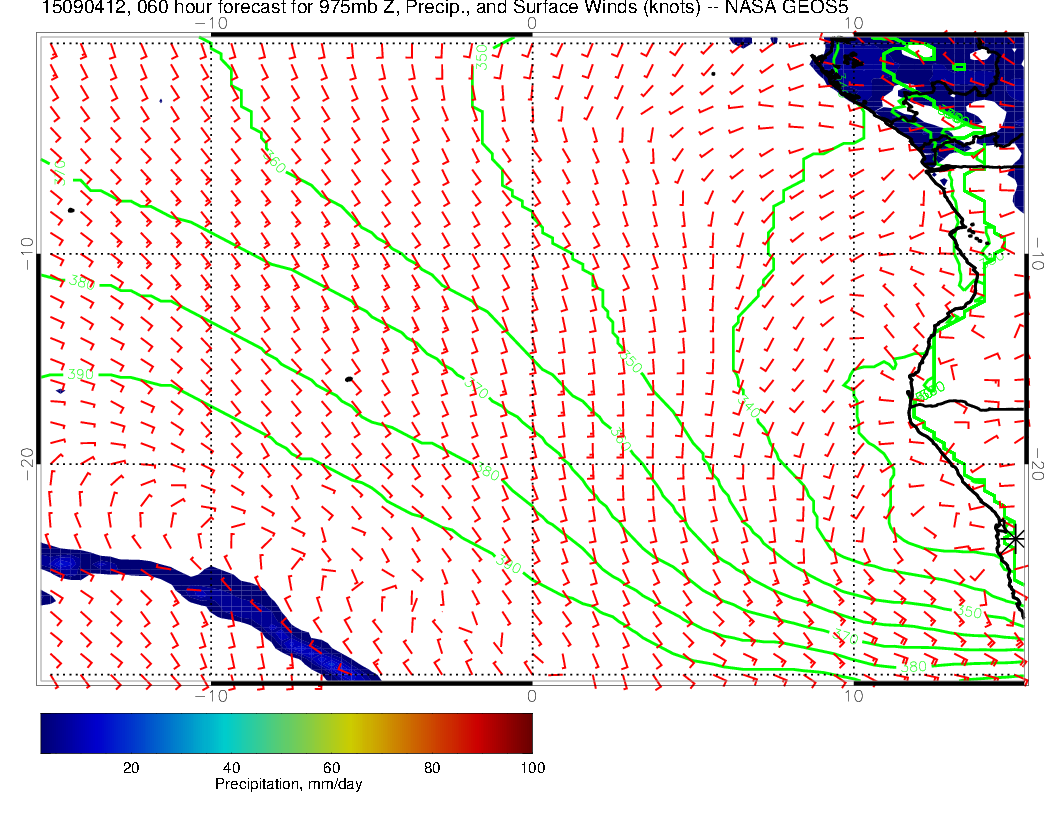1056x816 pixels.
Task: Click the 20 tick label under the colorbar
Action: (130, 767)
